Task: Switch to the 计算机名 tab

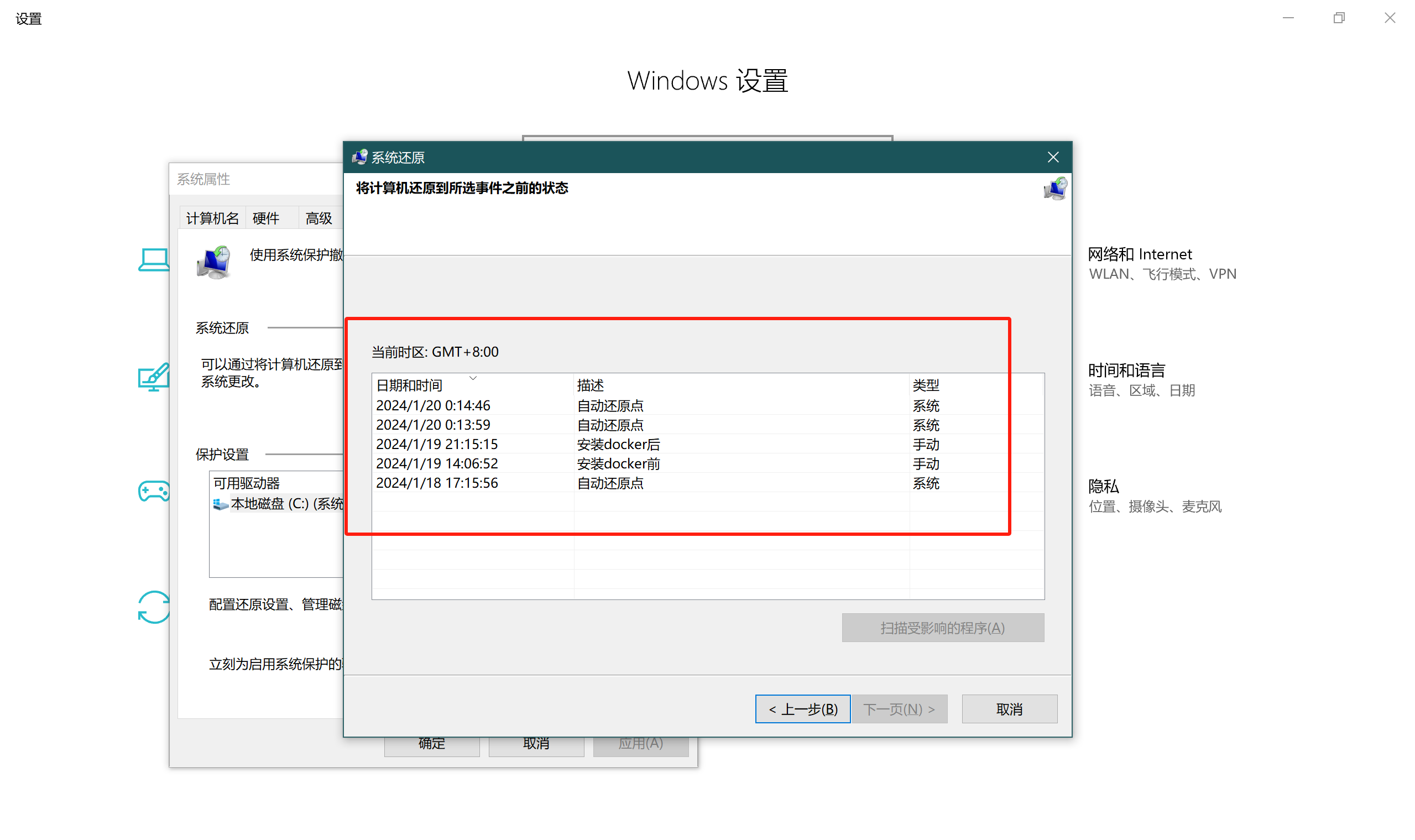Action: [x=212, y=218]
